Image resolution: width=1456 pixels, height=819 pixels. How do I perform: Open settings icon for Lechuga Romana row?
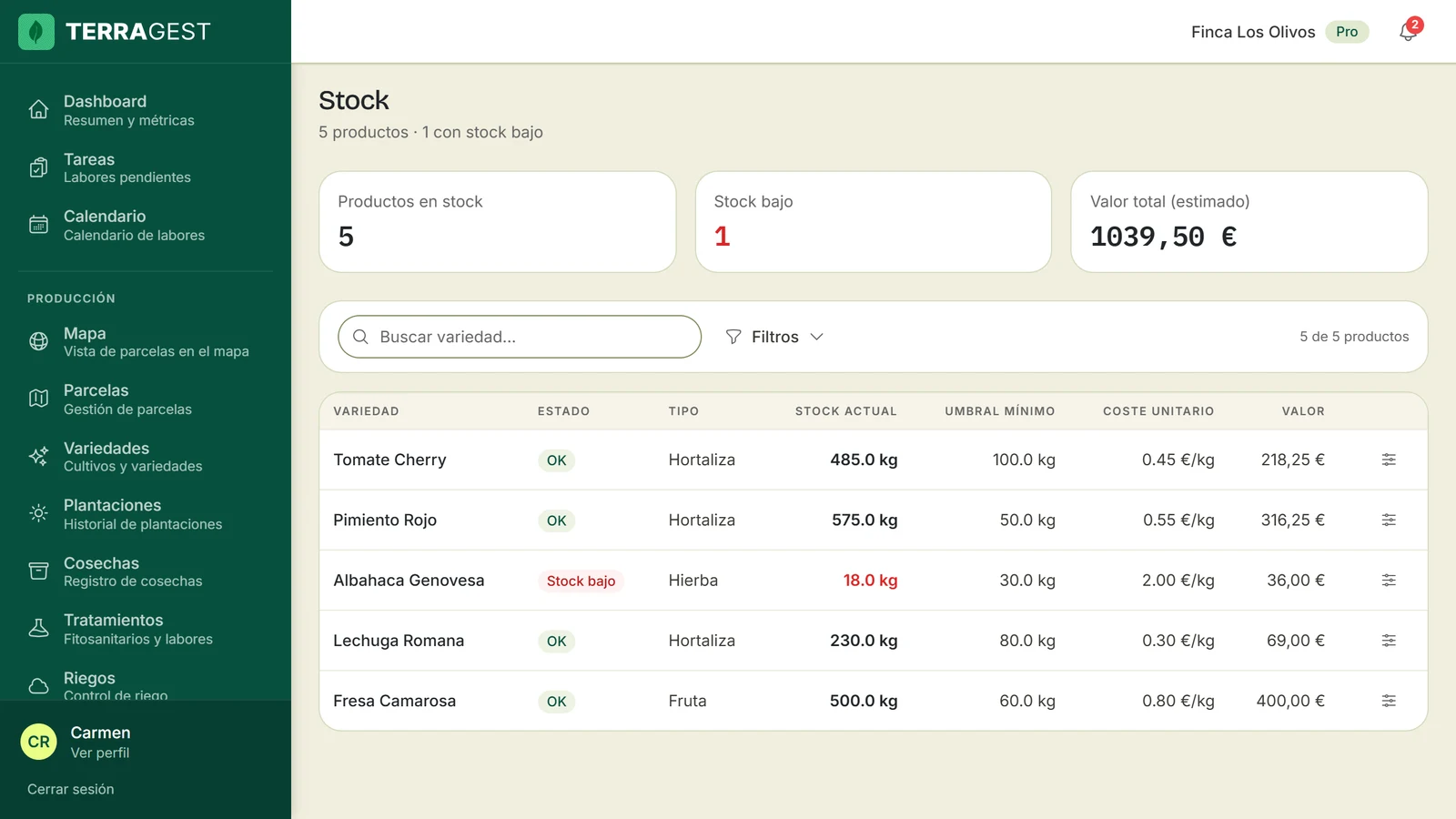1389,641
